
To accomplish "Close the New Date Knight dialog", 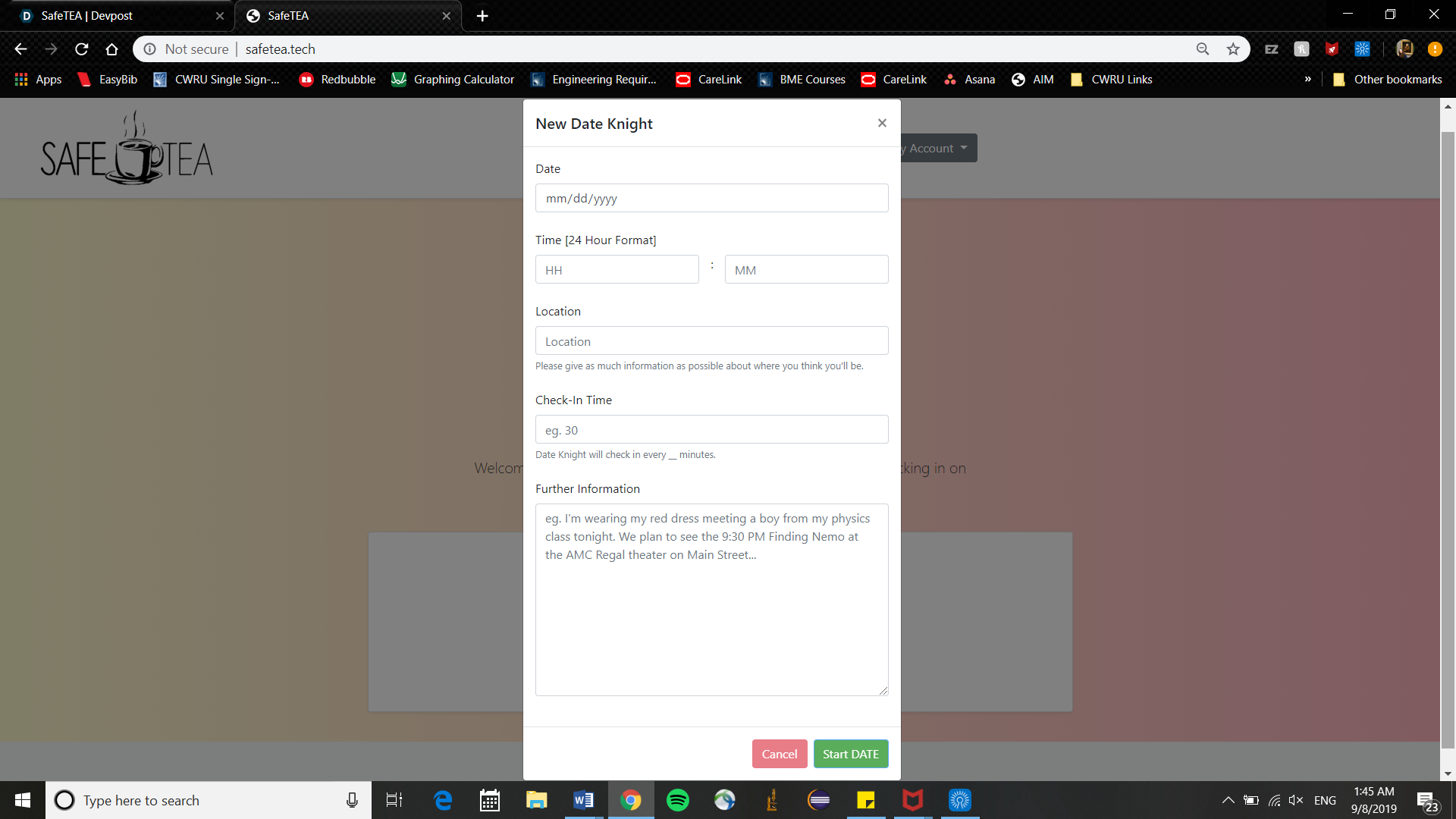I will click(x=882, y=123).
